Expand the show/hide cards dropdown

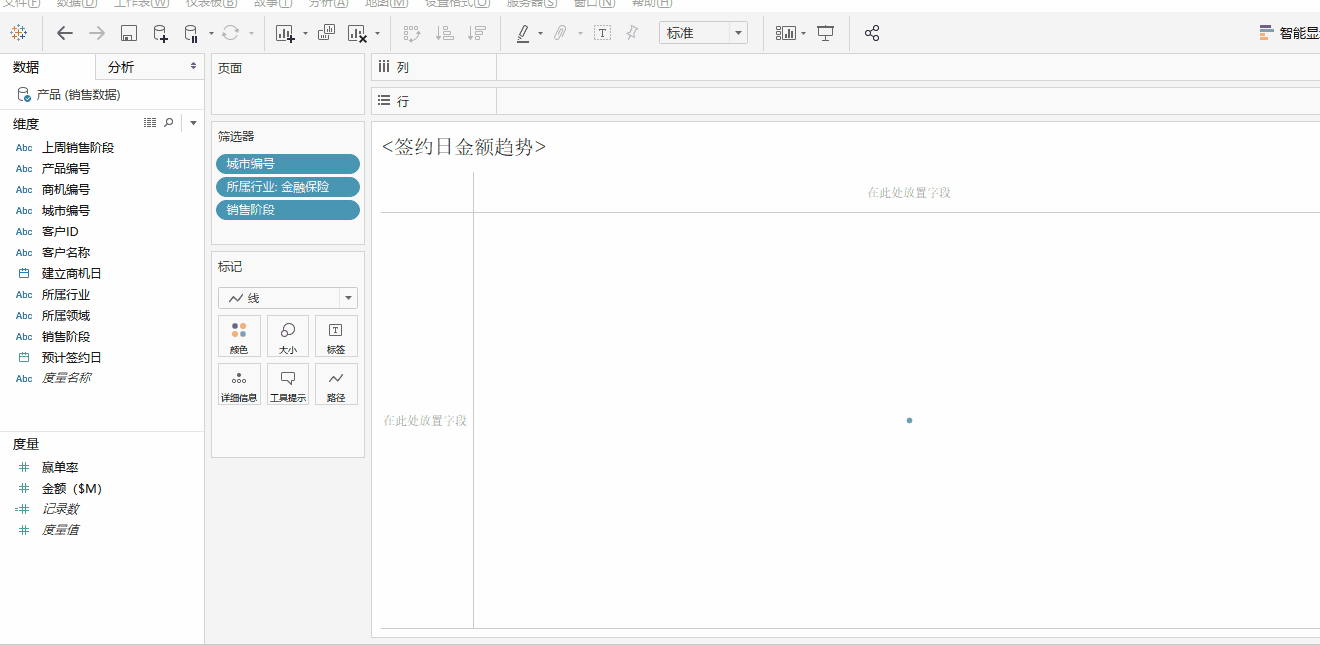coord(803,33)
